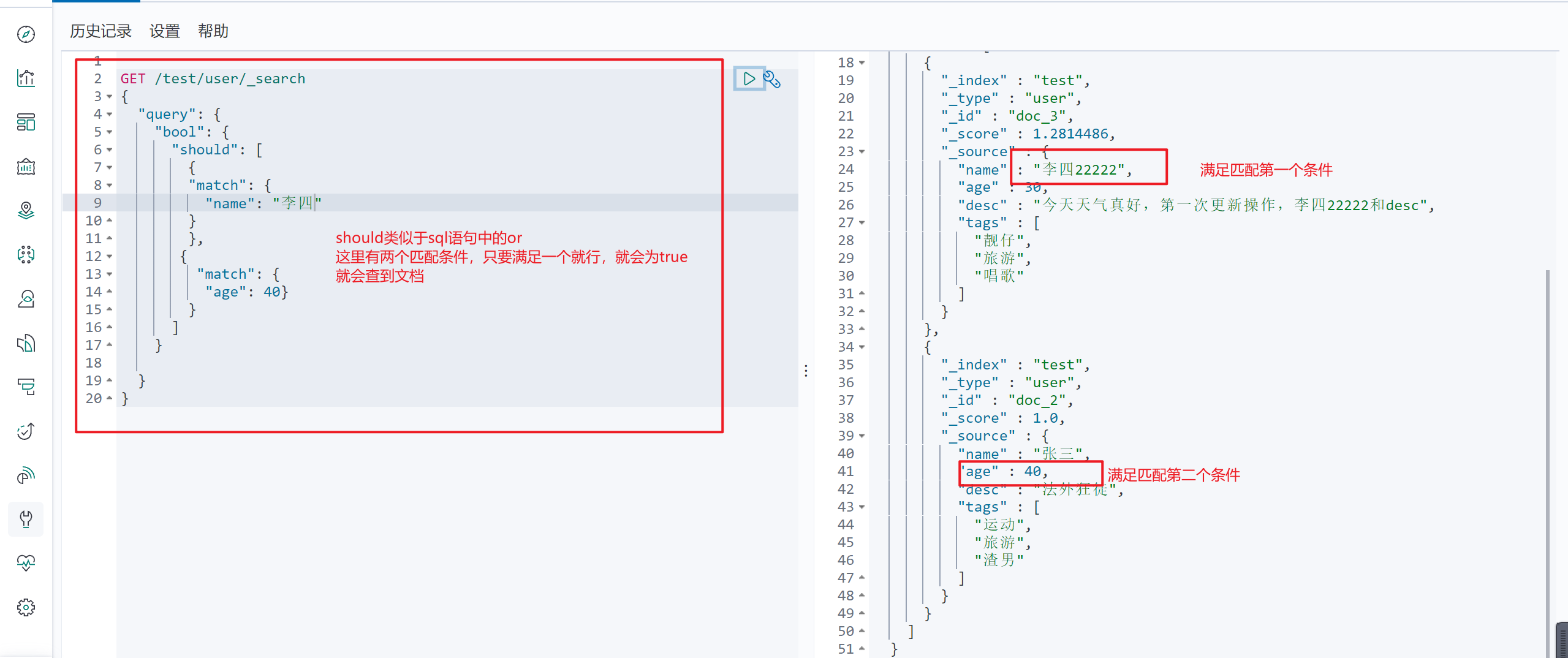Click the "should" keyword in the editor
This screenshot has width=1568, height=658.
pos(205,150)
